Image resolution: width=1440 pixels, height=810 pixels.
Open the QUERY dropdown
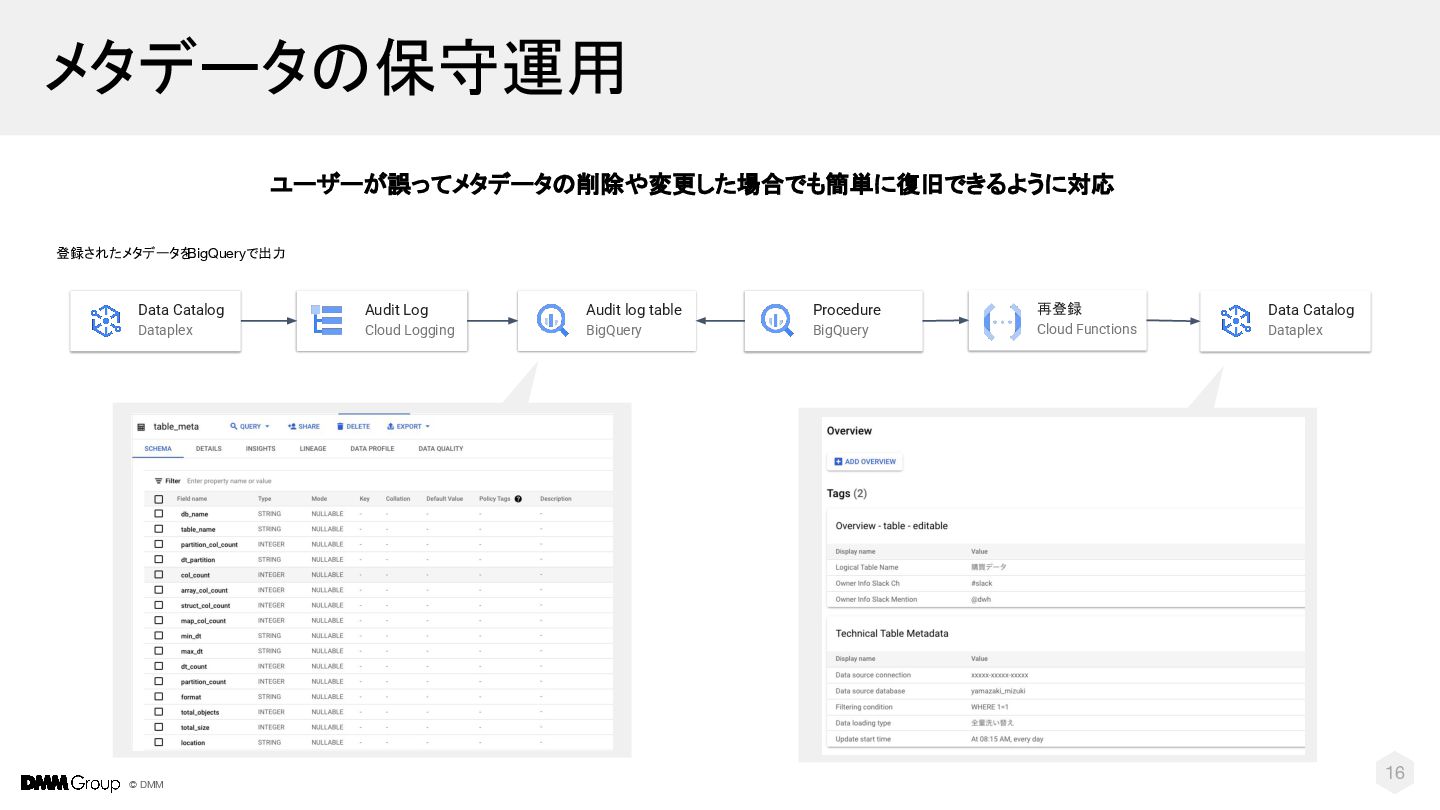[x=250, y=427]
